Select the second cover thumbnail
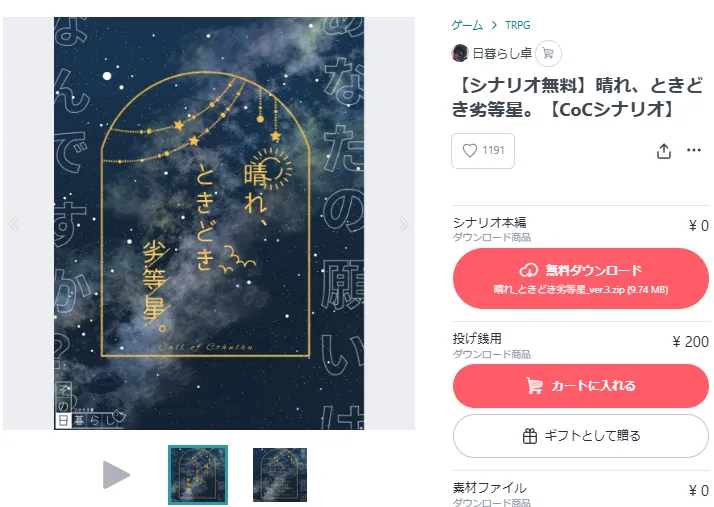 (x=280, y=475)
